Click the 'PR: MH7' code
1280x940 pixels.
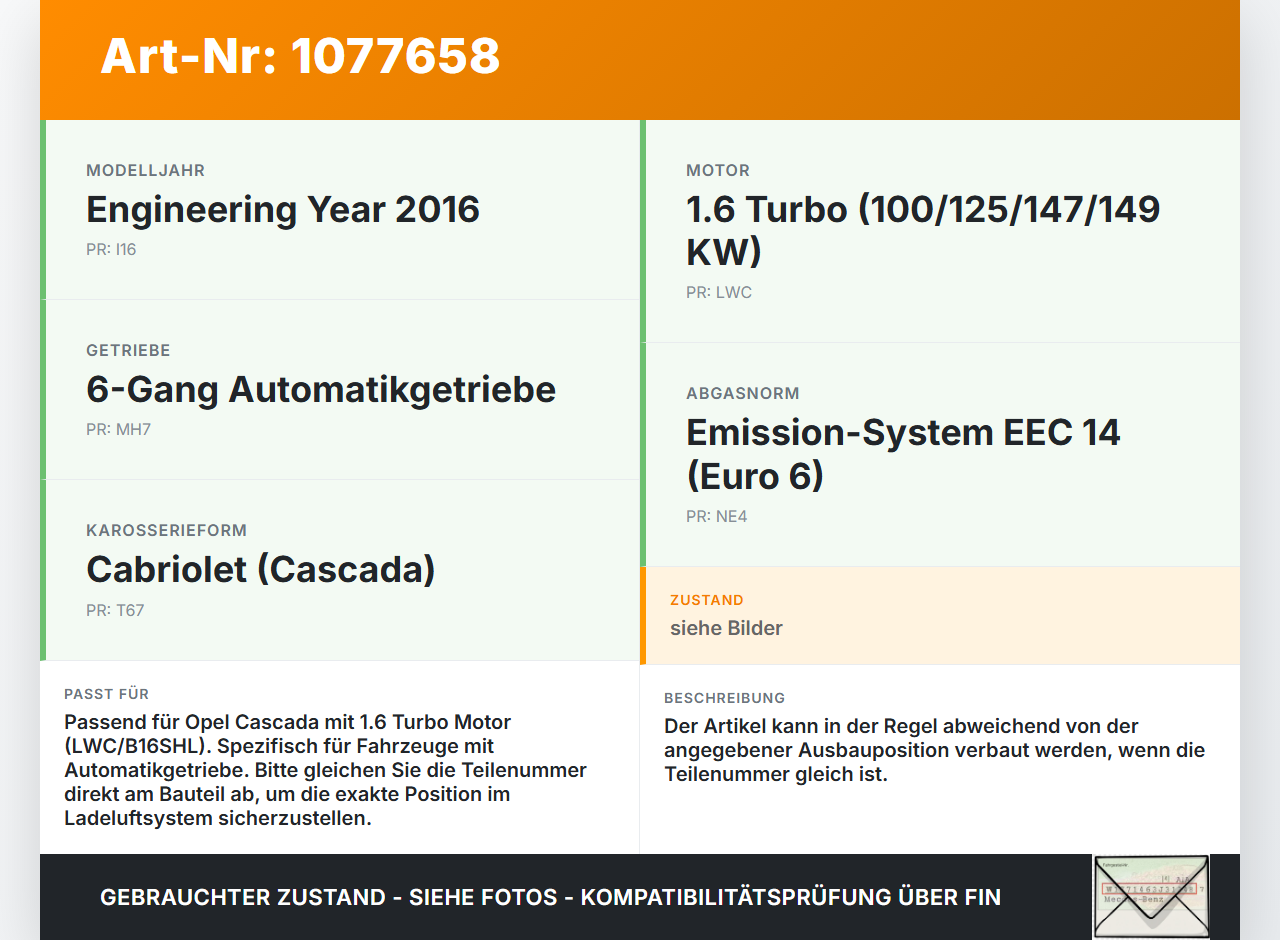[118, 430]
